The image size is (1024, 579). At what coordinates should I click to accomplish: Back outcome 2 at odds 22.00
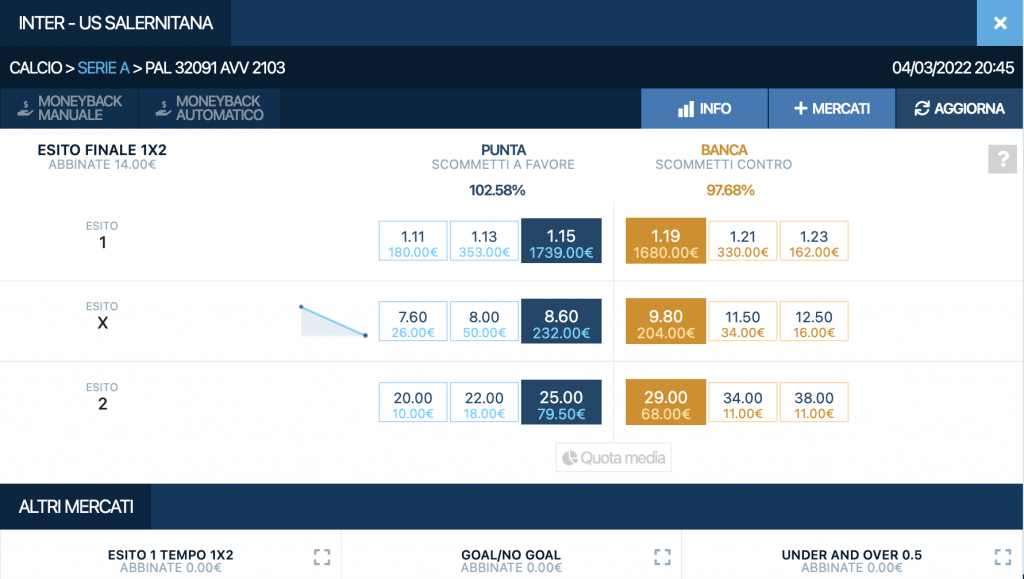pyautogui.click(x=484, y=402)
